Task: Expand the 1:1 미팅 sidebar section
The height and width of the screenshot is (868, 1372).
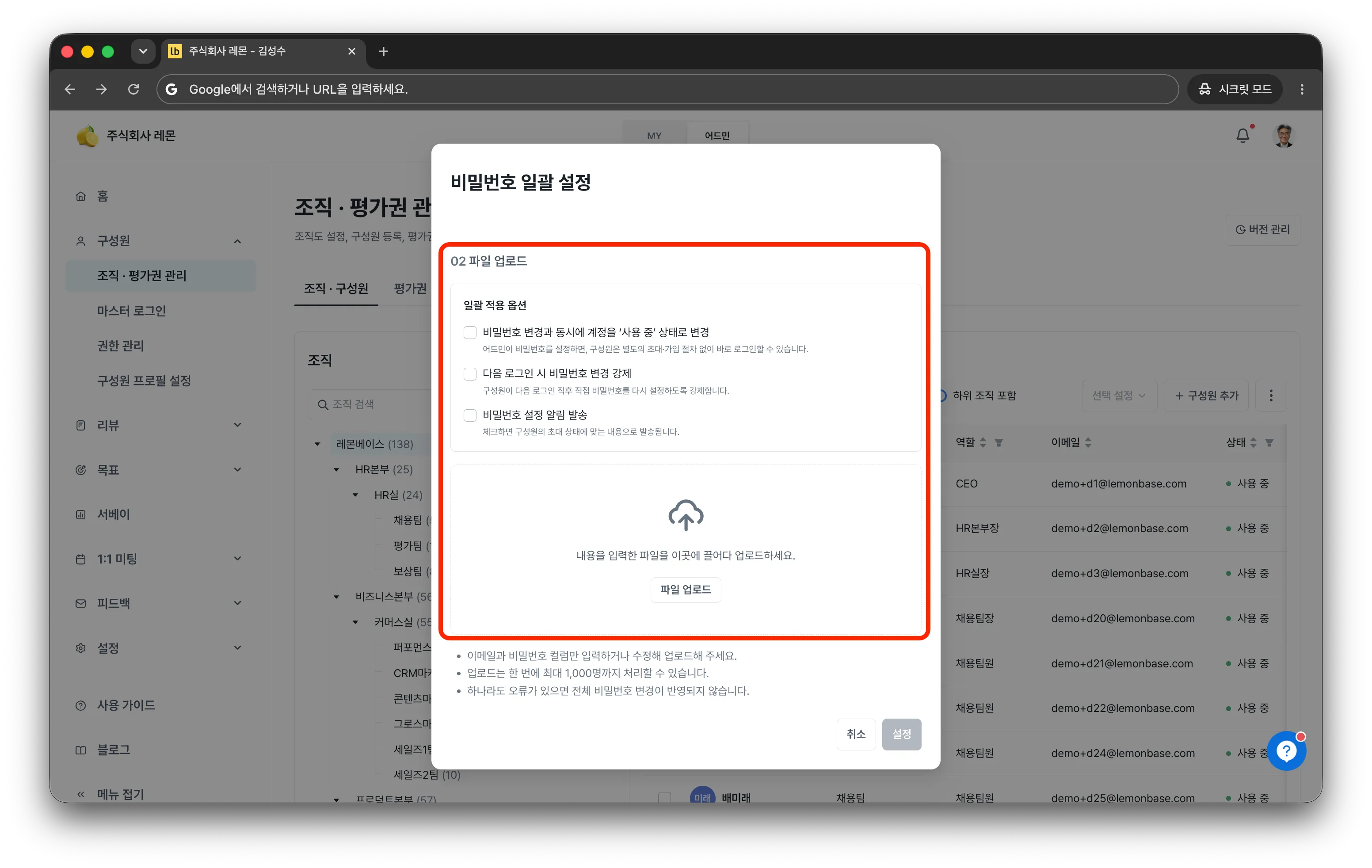Action: point(238,559)
